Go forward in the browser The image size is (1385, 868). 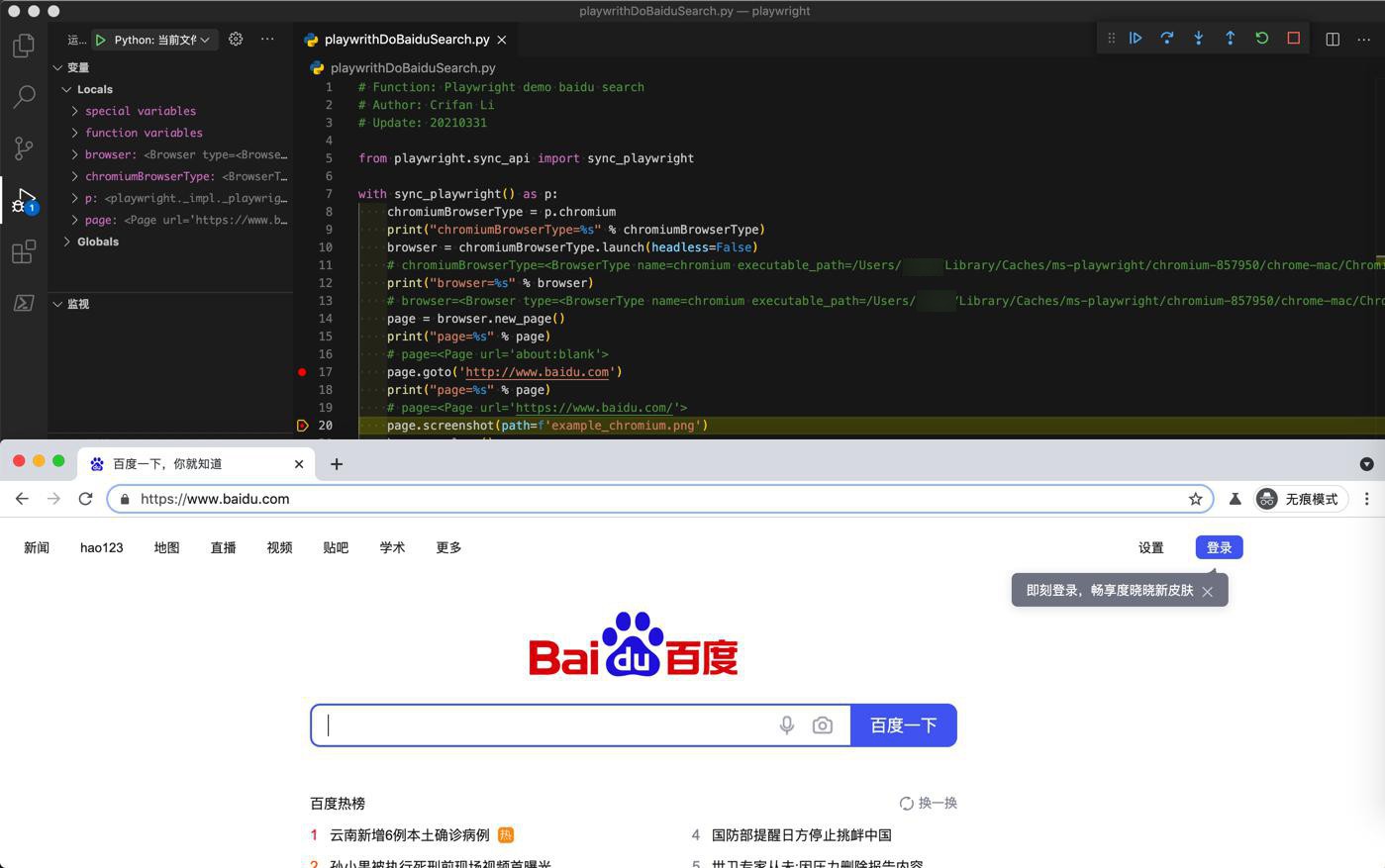(x=53, y=499)
